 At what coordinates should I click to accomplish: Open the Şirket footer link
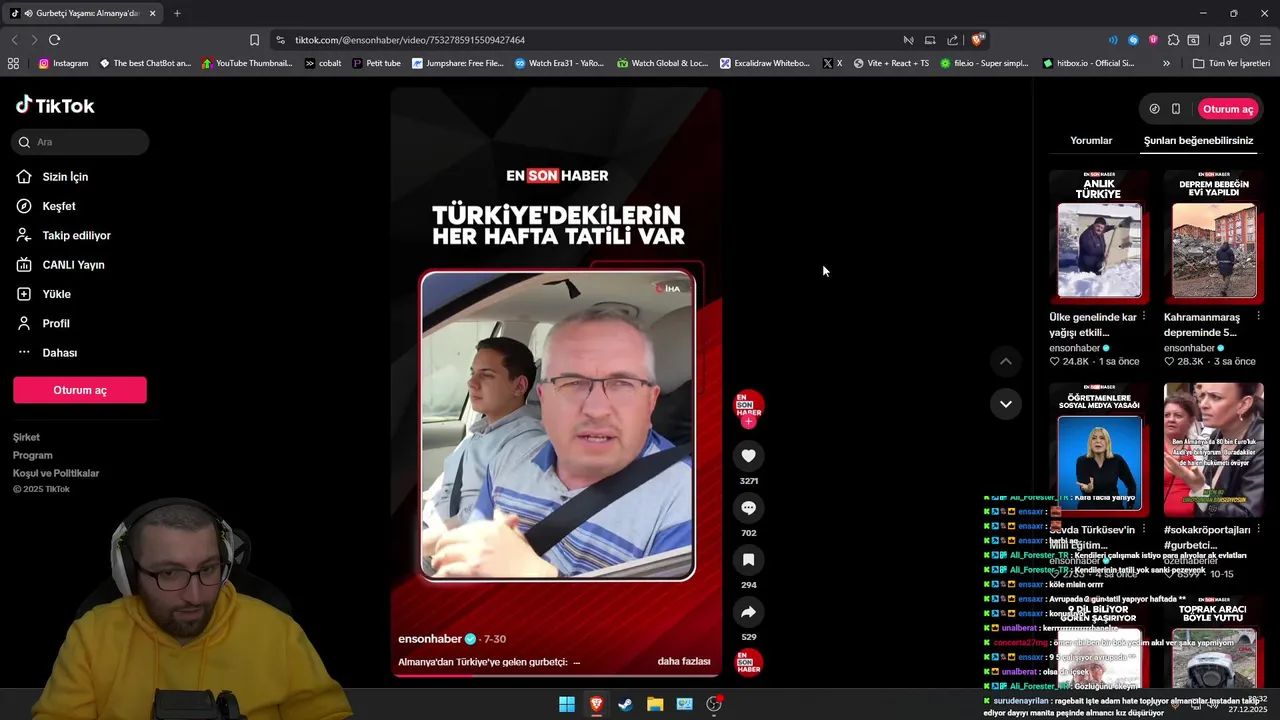coord(27,438)
